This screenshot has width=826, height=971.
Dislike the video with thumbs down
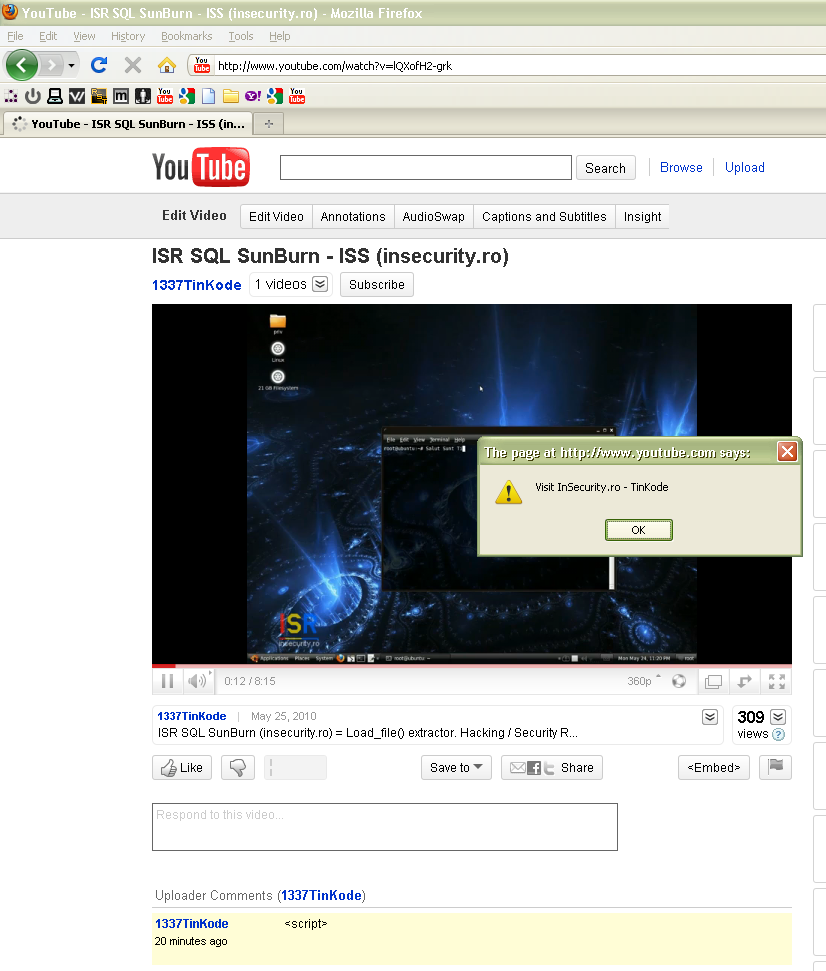coord(238,768)
